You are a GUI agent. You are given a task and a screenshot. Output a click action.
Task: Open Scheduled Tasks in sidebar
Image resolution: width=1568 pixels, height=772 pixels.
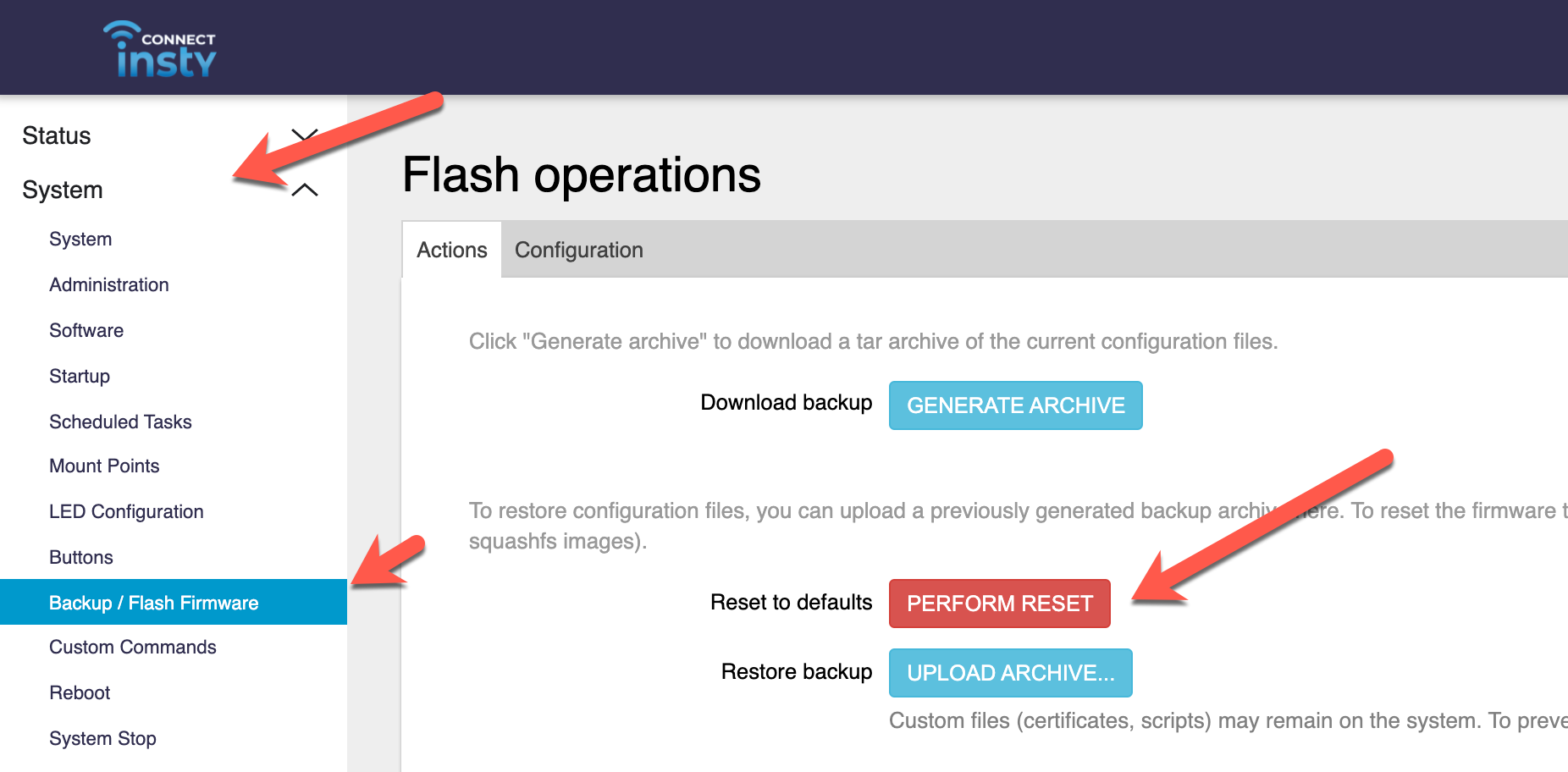[x=120, y=422]
